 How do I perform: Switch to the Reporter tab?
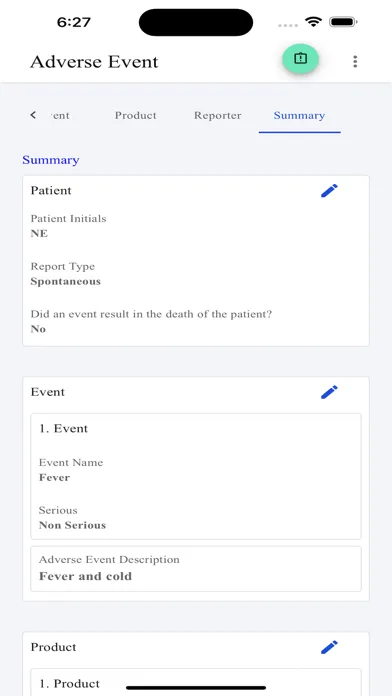pos(218,115)
